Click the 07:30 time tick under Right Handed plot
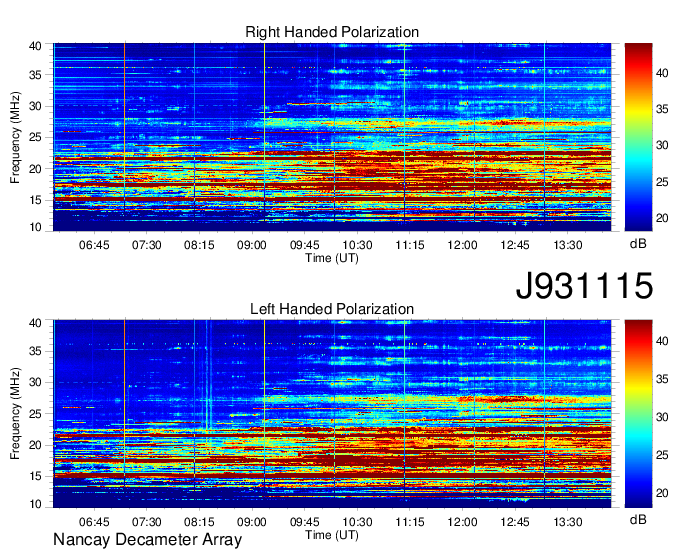The image size is (680, 552). [147, 245]
